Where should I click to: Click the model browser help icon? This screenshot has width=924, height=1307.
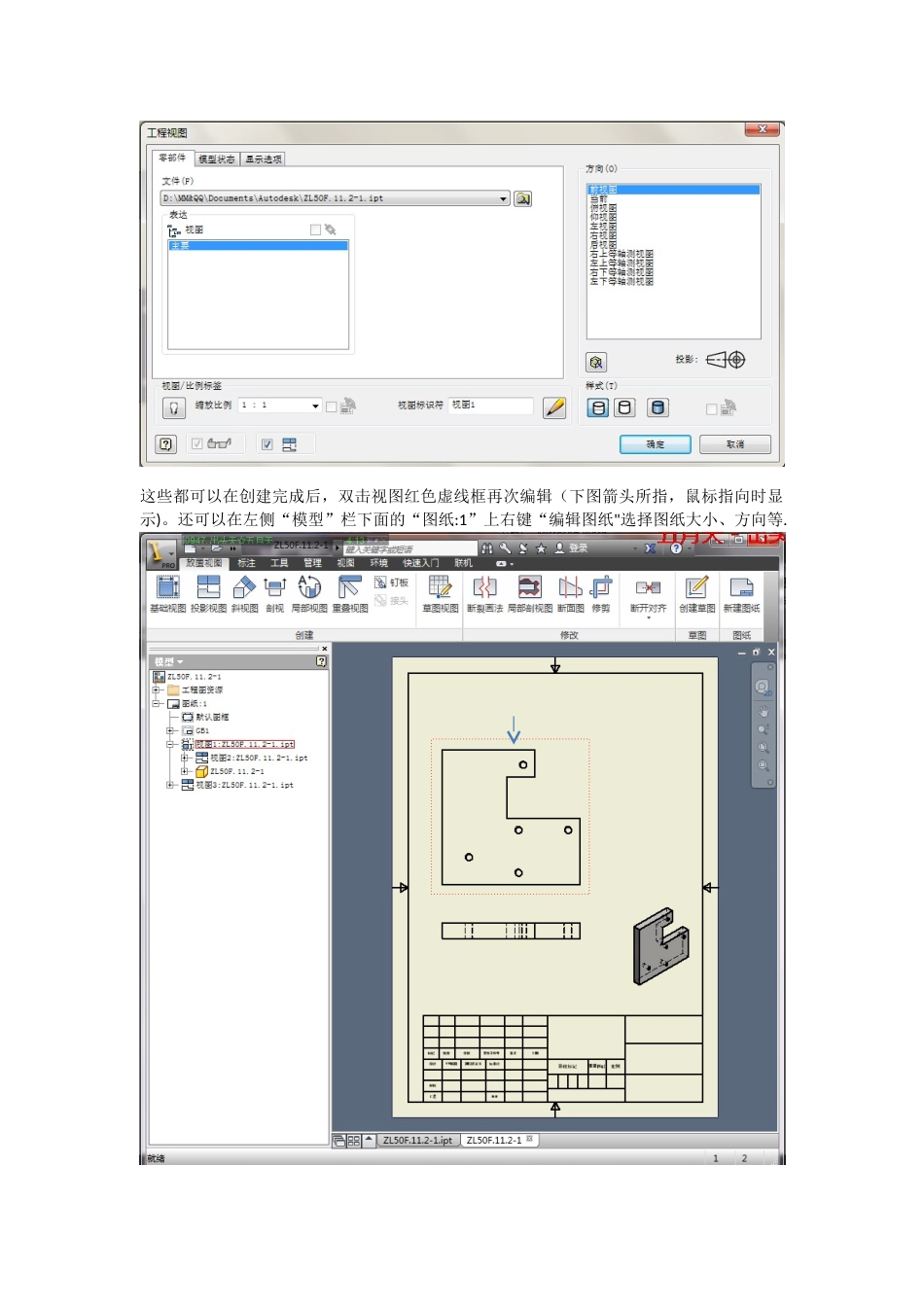tap(322, 661)
